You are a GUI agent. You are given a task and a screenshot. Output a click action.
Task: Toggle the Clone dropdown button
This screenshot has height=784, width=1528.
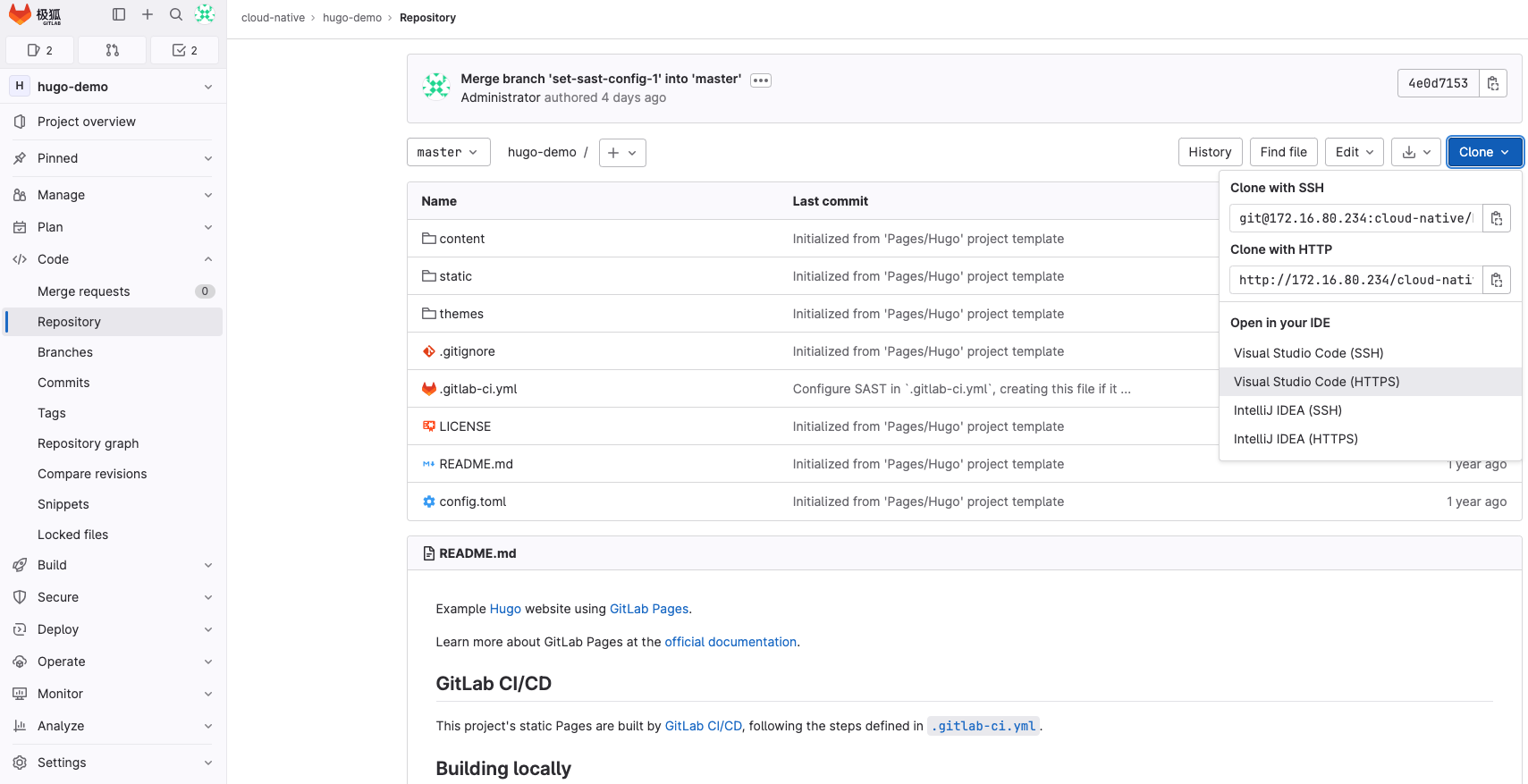(1485, 152)
